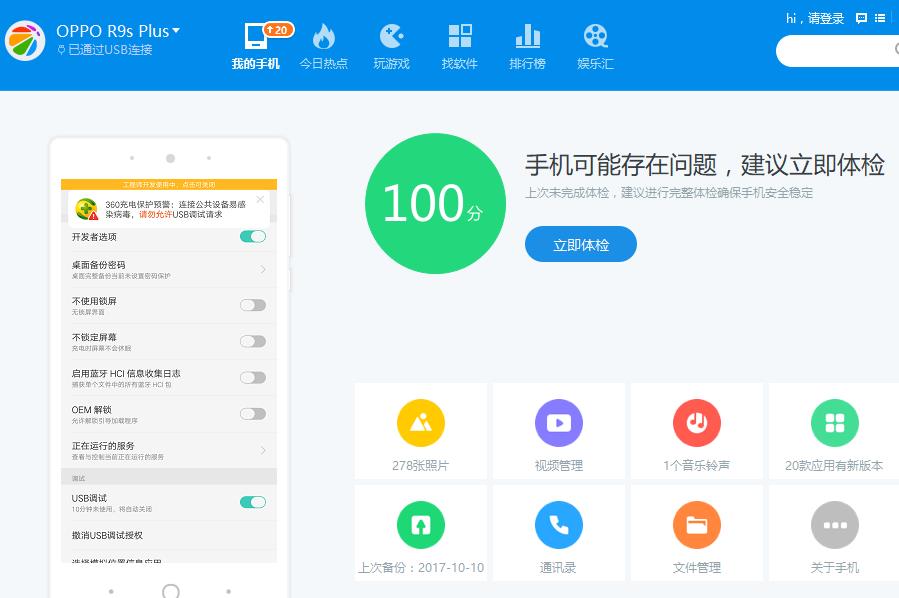The image size is (899, 598).
Task: Toggle the USB调试 switch
Action: coord(253,502)
